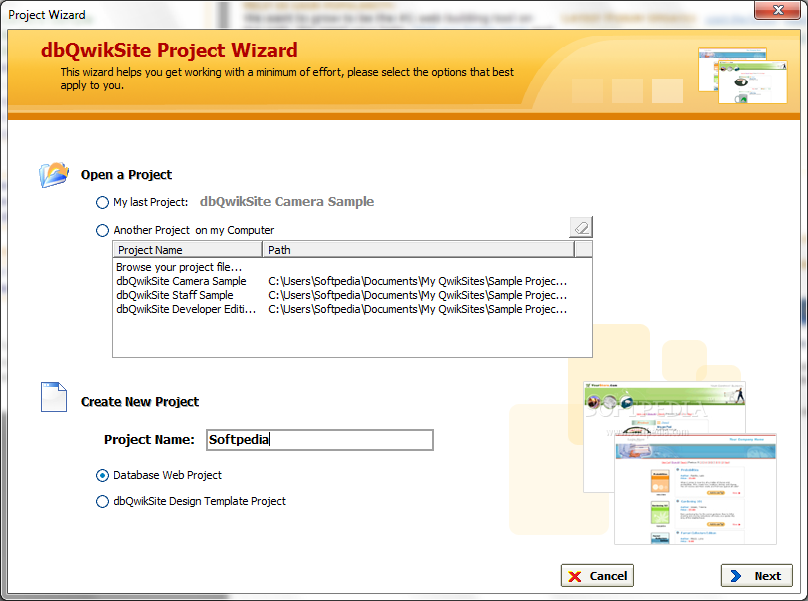
Task: Click the blank page icon beside Create New Project
Action: [54, 397]
